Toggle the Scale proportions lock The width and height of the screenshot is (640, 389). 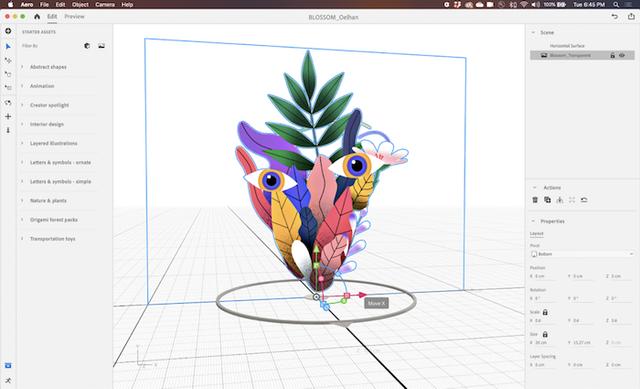545,312
